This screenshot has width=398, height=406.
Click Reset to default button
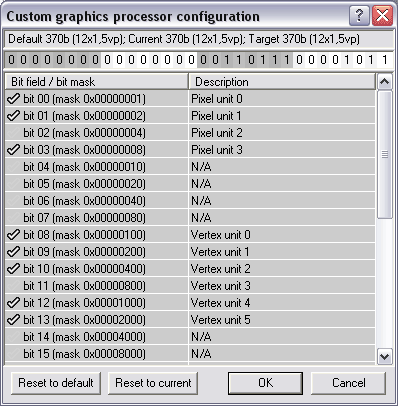(x=56, y=383)
